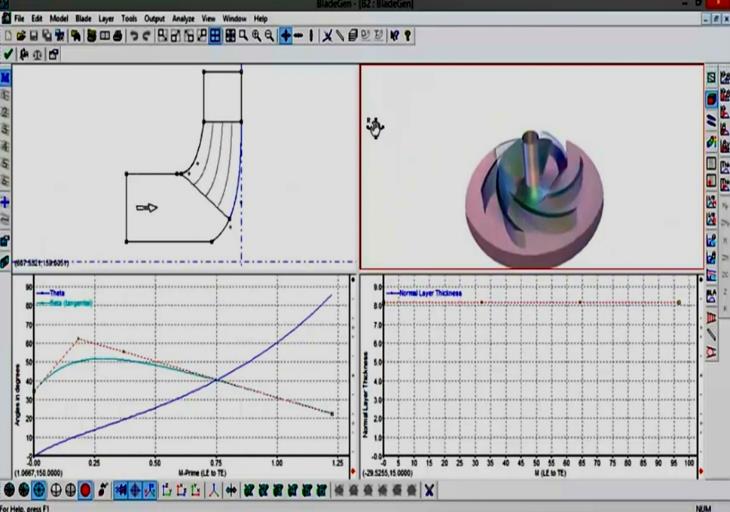Click the Open folder toolbar icon
Image resolution: width=730 pixels, height=512 pixels.
21,36
